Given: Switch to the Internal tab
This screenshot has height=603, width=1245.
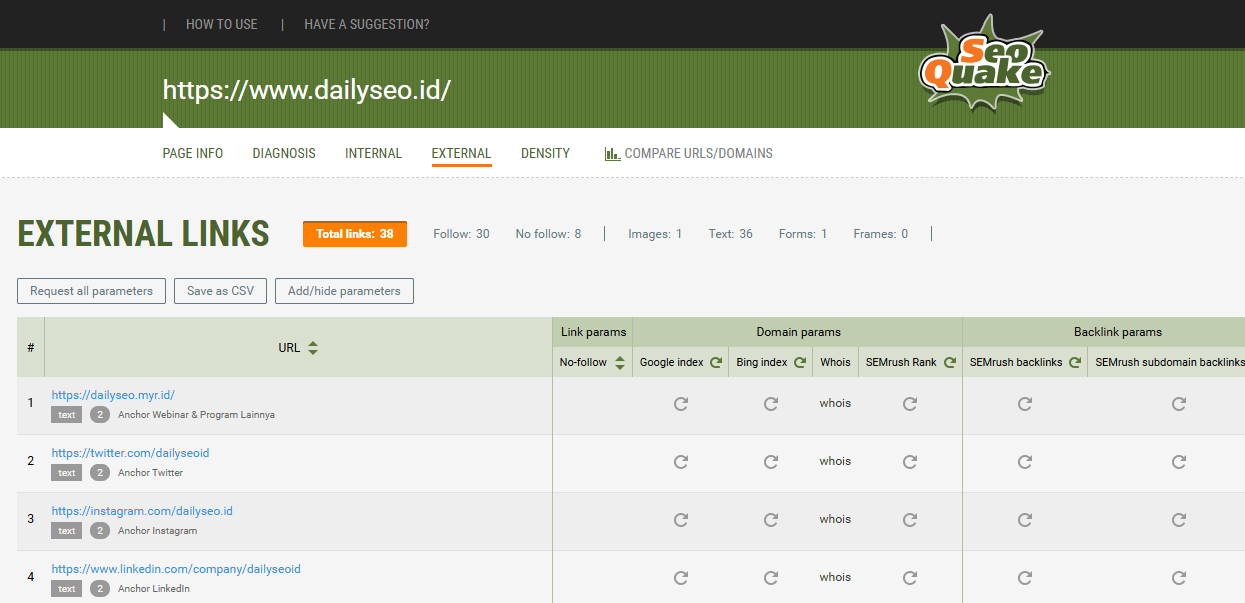Looking at the screenshot, I should pos(373,153).
